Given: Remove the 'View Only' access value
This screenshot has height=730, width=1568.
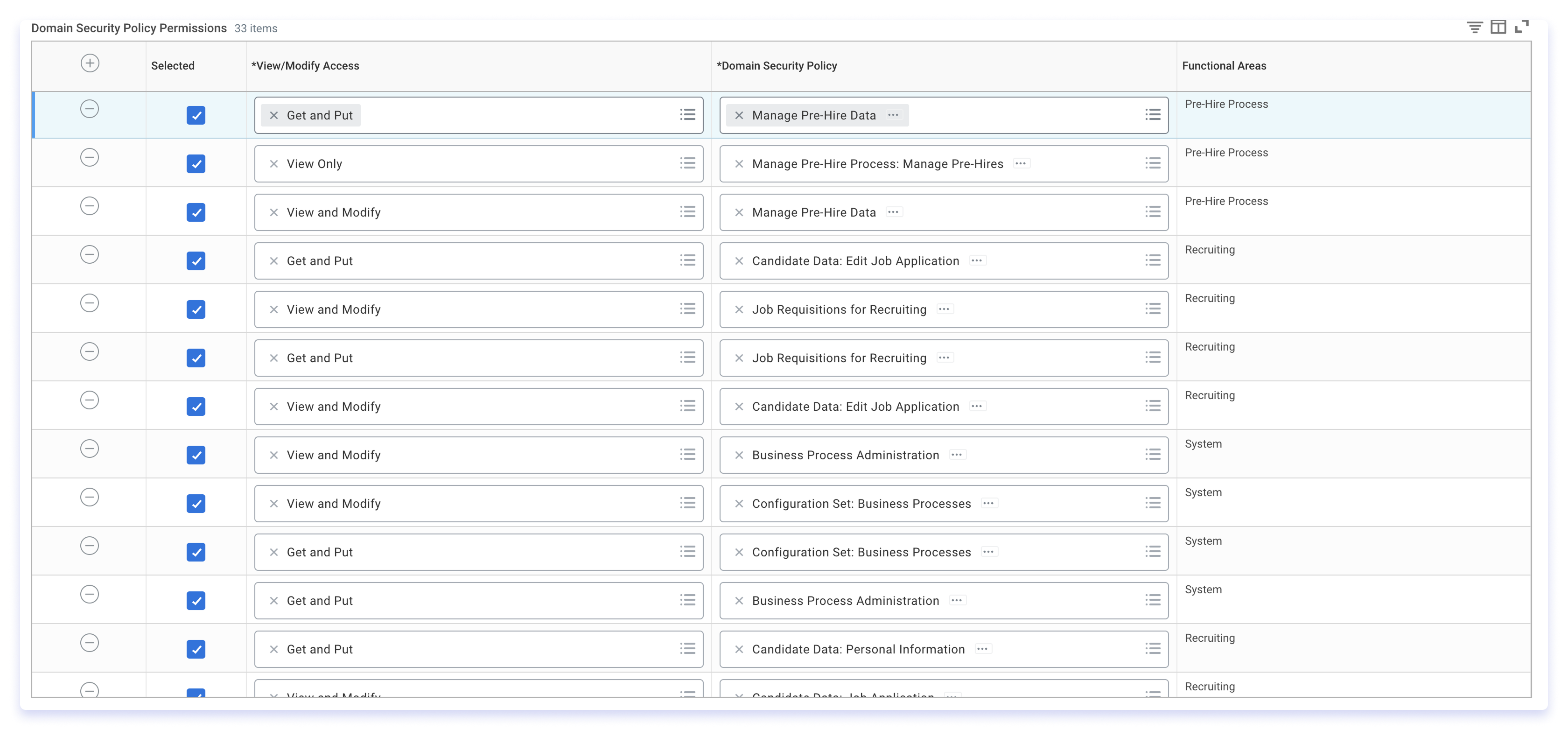Looking at the screenshot, I should pyautogui.click(x=274, y=164).
